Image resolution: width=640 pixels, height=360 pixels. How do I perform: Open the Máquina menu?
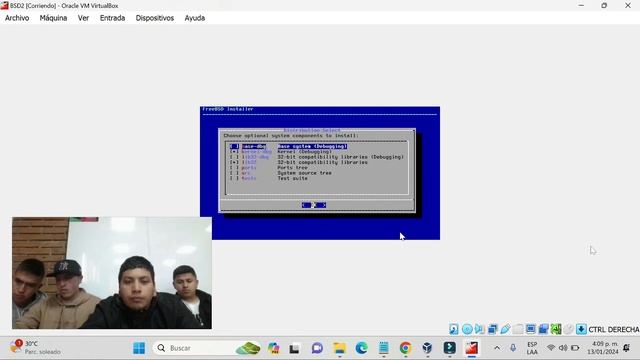coord(53,18)
